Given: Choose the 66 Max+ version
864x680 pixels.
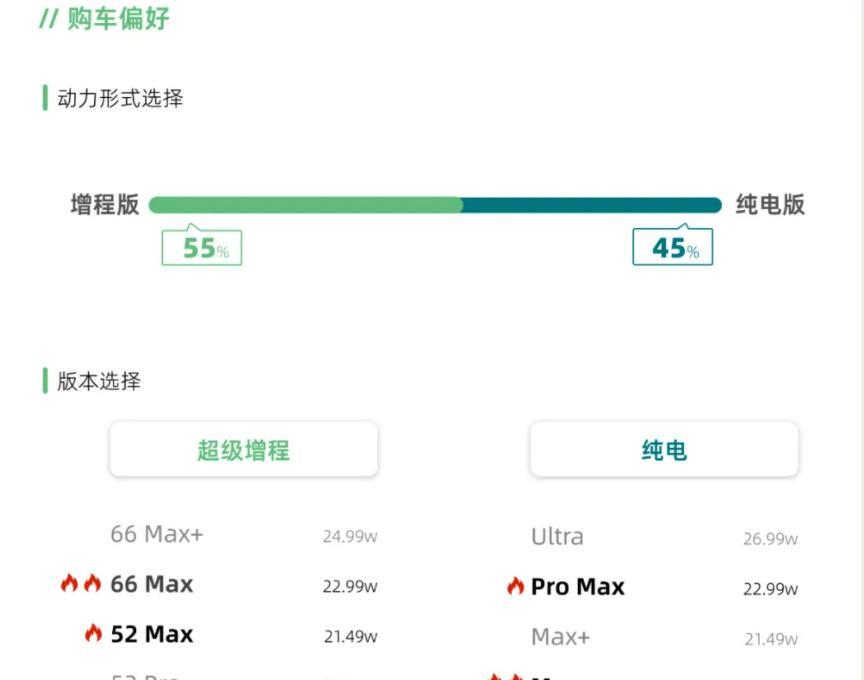Looking at the screenshot, I should point(157,535).
